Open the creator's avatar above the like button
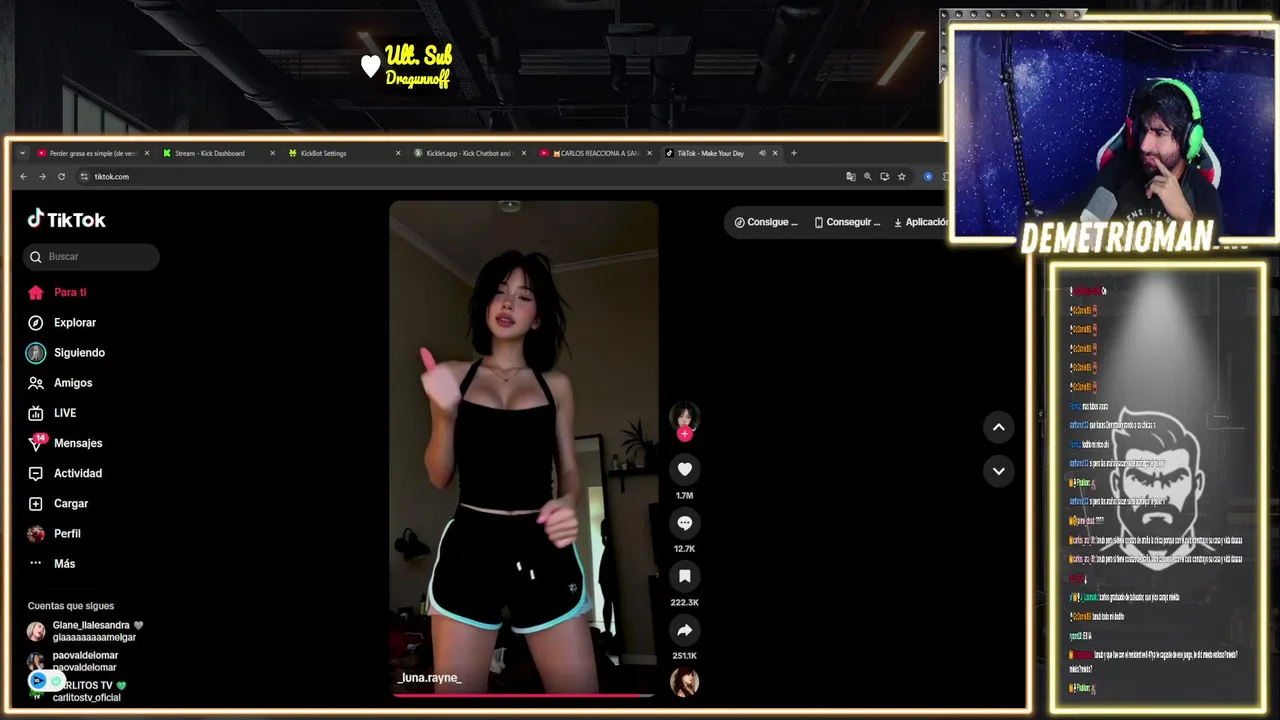The width and height of the screenshot is (1280, 720). (x=684, y=415)
